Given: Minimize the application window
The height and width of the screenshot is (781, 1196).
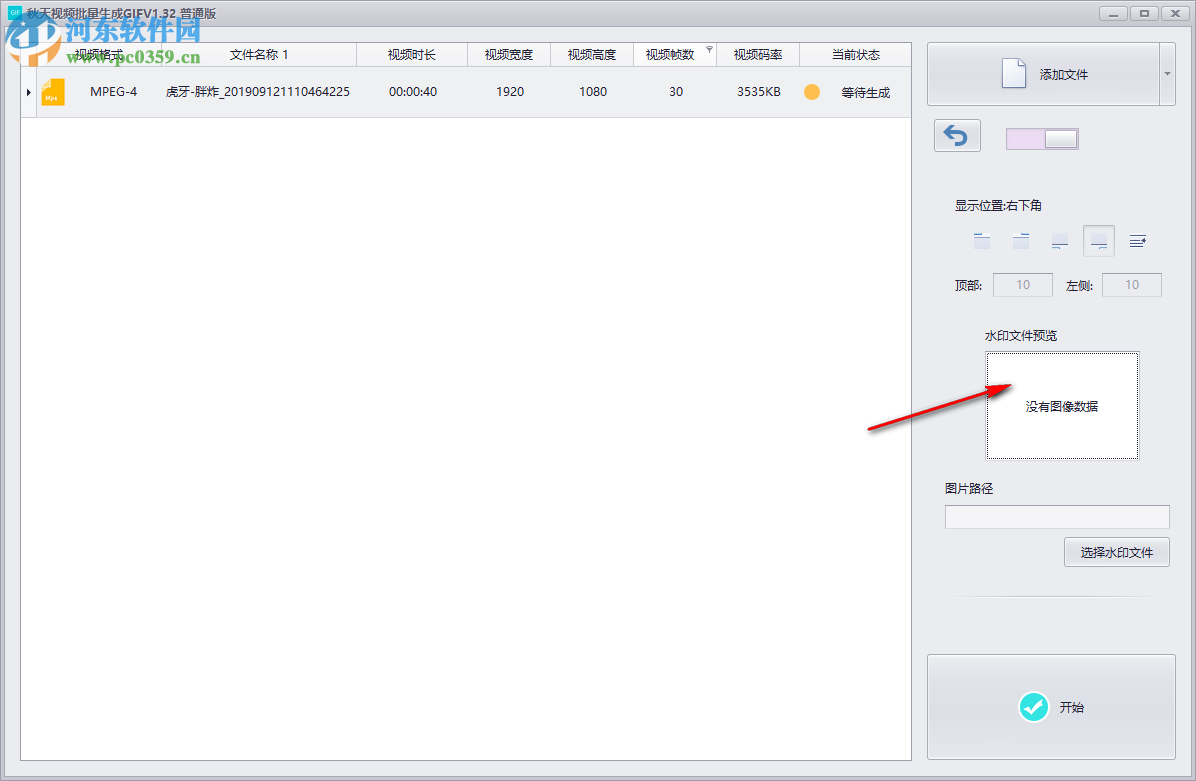Looking at the screenshot, I should [1114, 14].
